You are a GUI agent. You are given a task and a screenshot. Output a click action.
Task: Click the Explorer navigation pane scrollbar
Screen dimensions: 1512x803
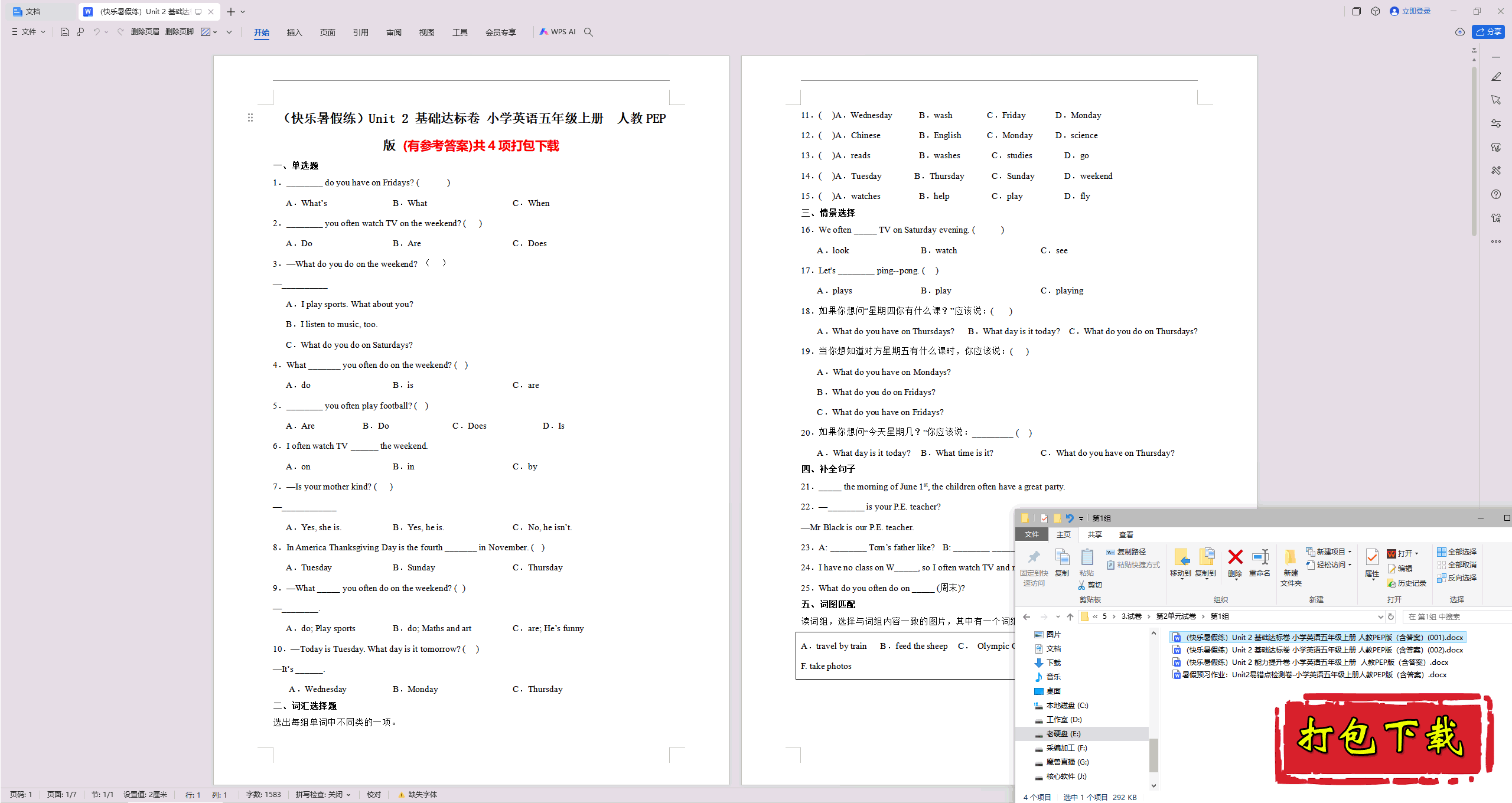coord(1153,755)
